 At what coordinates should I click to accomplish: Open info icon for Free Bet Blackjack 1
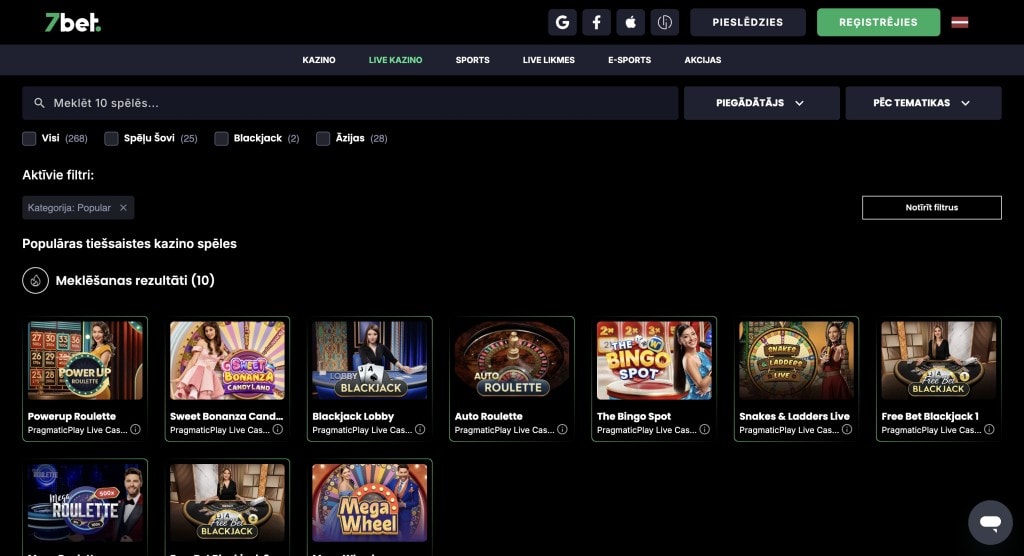click(x=989, y=429)
